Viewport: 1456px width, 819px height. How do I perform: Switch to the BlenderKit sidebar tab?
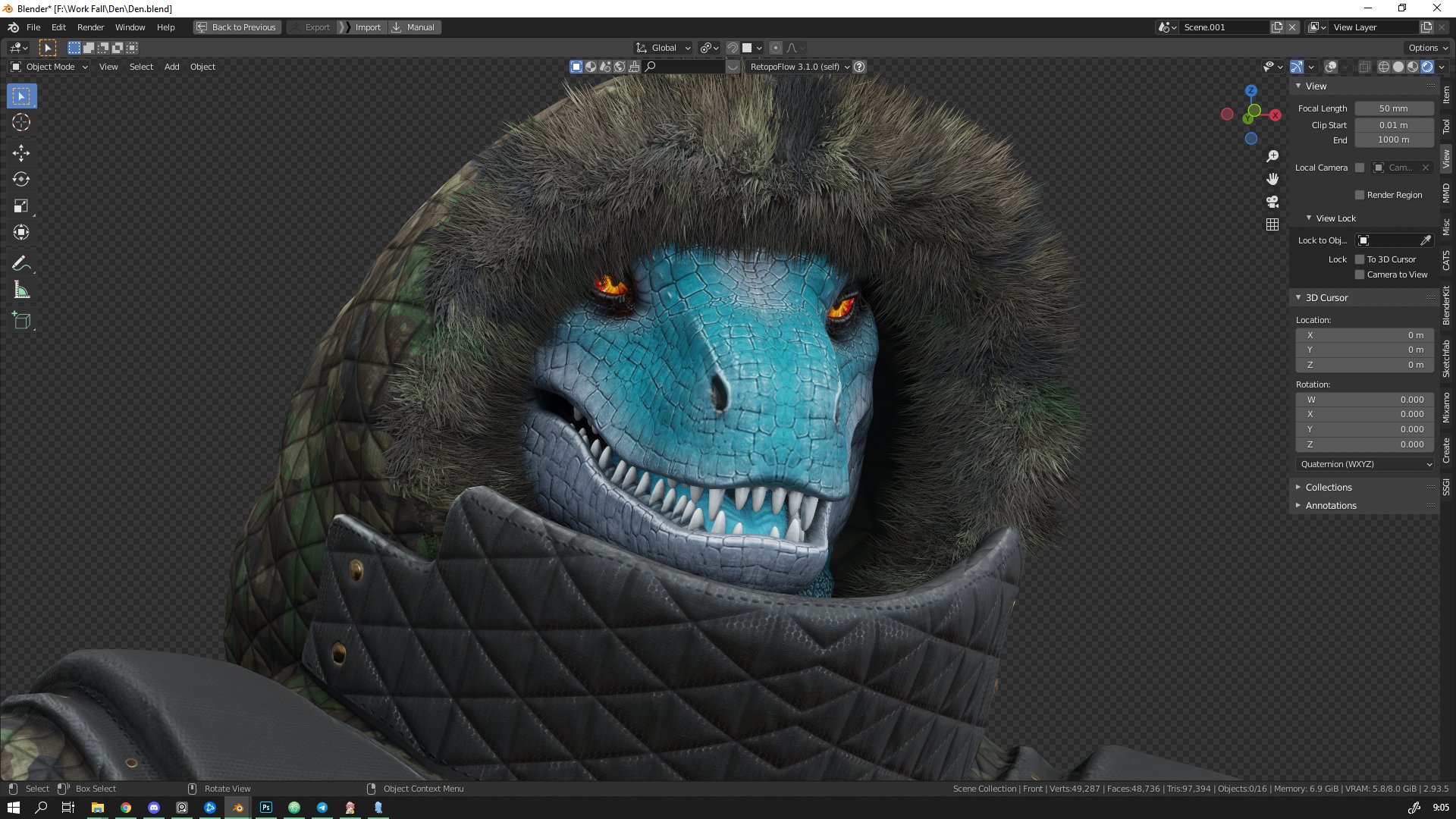pyautogui.click(x=1446, y=305)
